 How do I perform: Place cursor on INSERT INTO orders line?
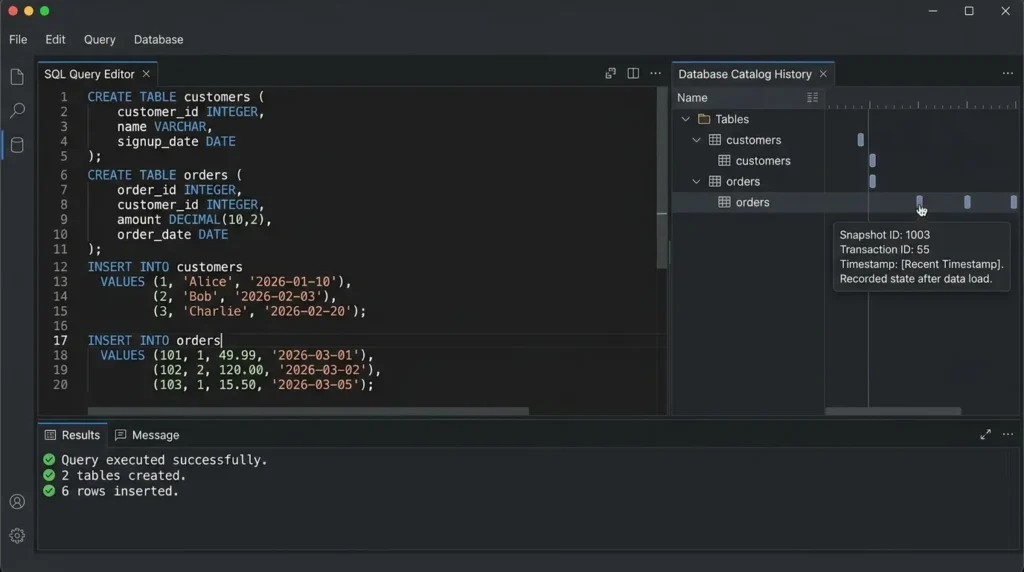tap(154, 340)
